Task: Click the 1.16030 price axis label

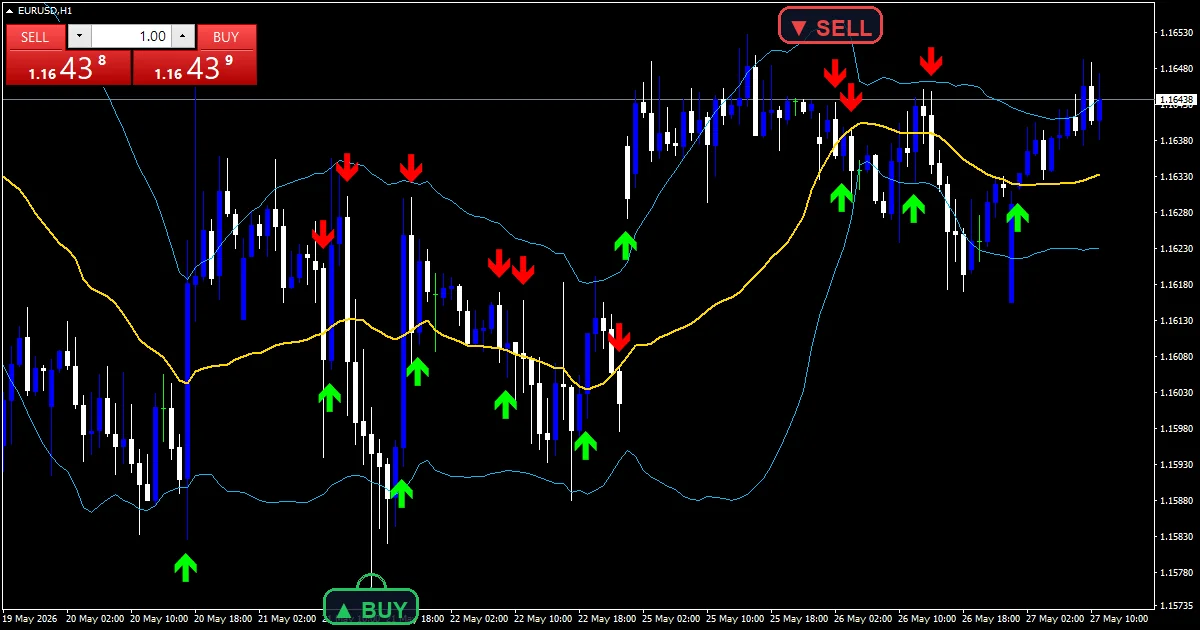Action: 1176,393
